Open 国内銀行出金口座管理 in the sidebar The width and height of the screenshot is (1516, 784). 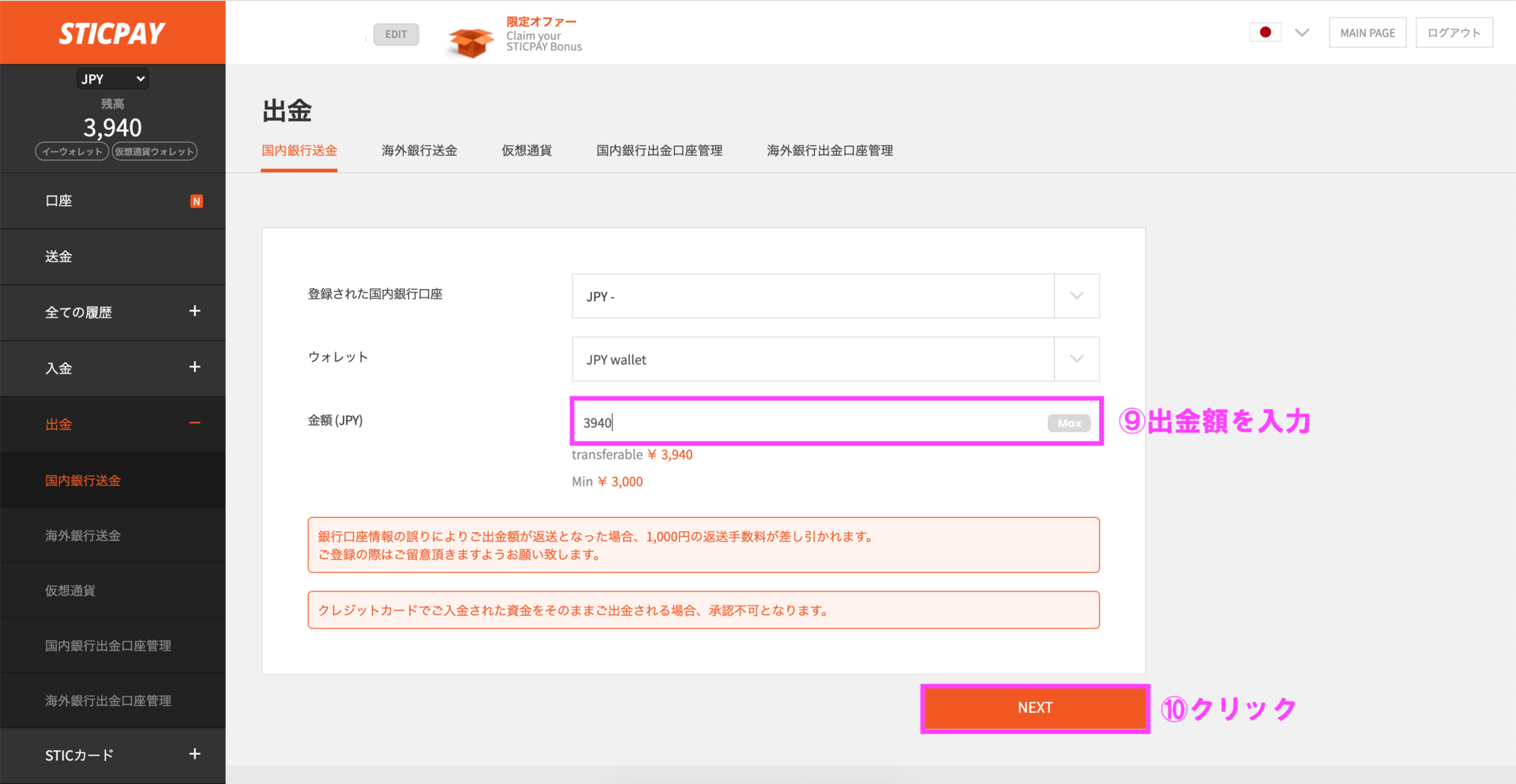click(x=108, y=646)
